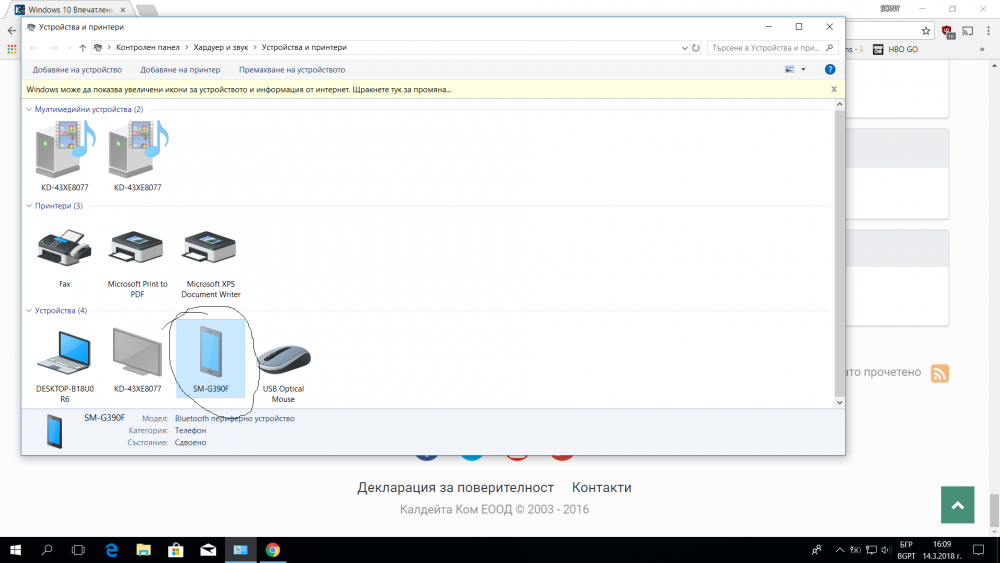Open recent locations dropdown arrow

point(69,48)
